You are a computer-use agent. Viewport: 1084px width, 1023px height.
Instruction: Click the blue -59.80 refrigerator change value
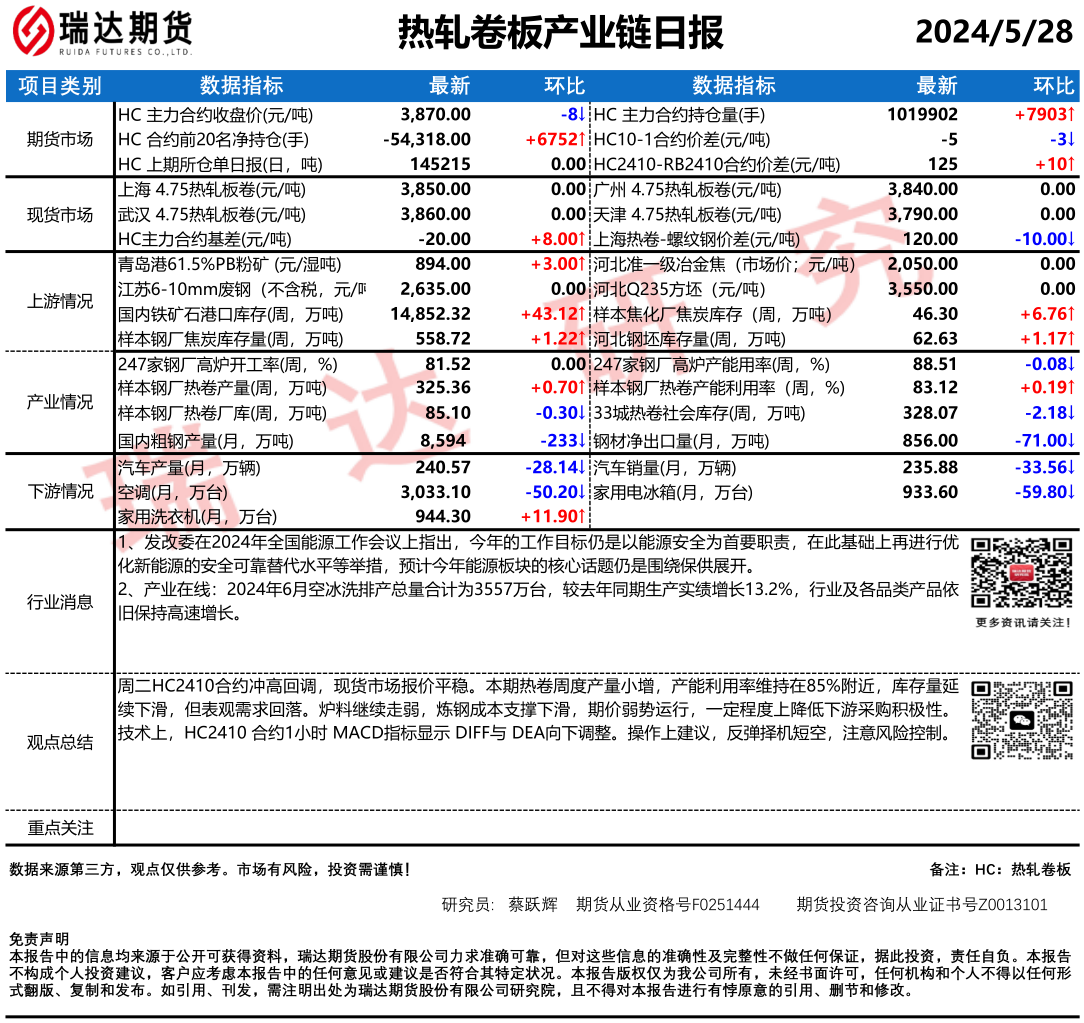pos(1044,492)
